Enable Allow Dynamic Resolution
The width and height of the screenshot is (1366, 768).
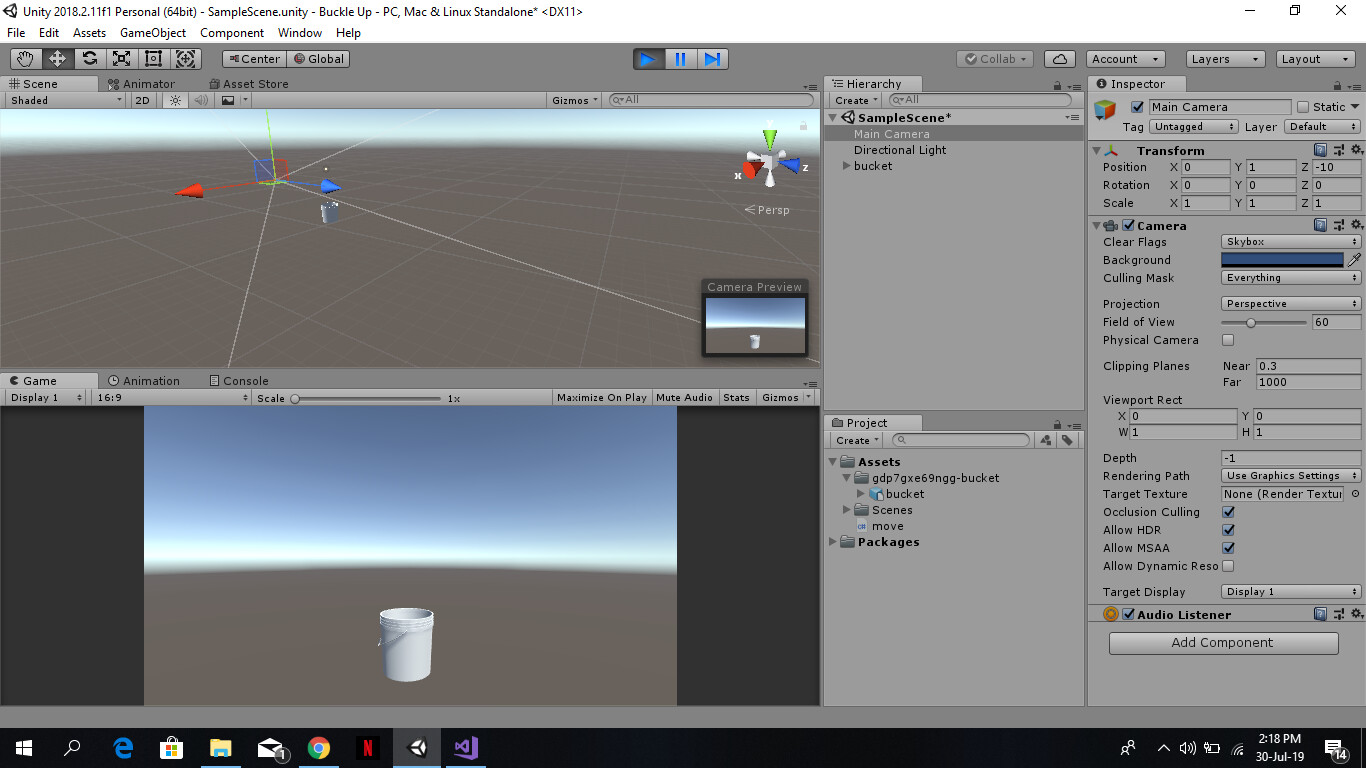click(1228, 566)
